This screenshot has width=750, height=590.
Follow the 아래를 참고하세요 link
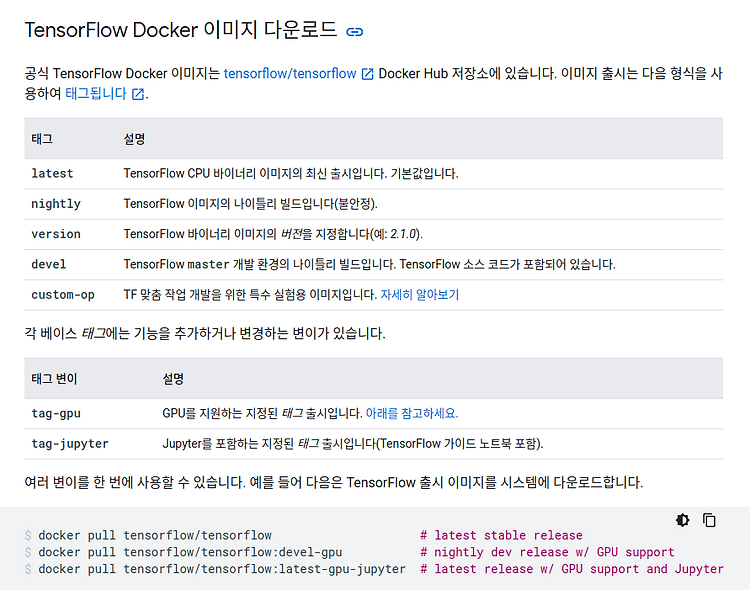(x=412, y=413)
